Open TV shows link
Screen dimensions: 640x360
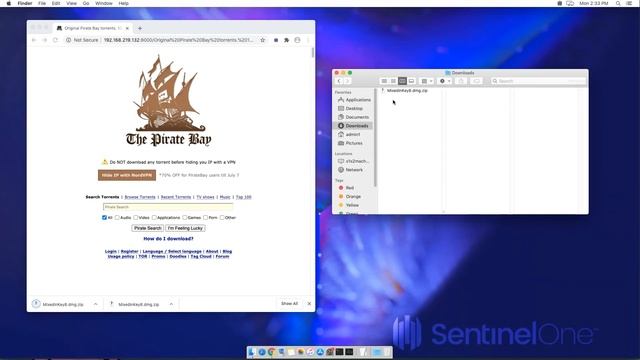click(x=205, y=197)
